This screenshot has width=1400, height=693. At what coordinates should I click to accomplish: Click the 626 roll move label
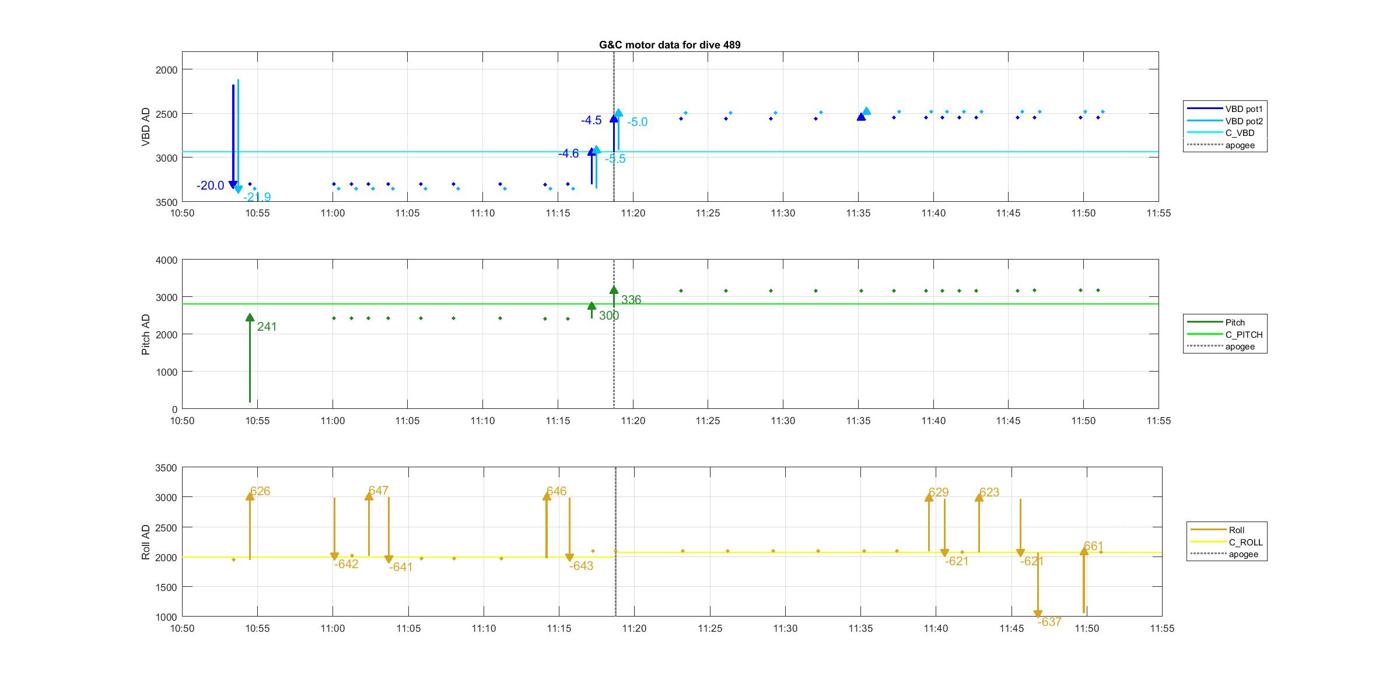point(260,491)
